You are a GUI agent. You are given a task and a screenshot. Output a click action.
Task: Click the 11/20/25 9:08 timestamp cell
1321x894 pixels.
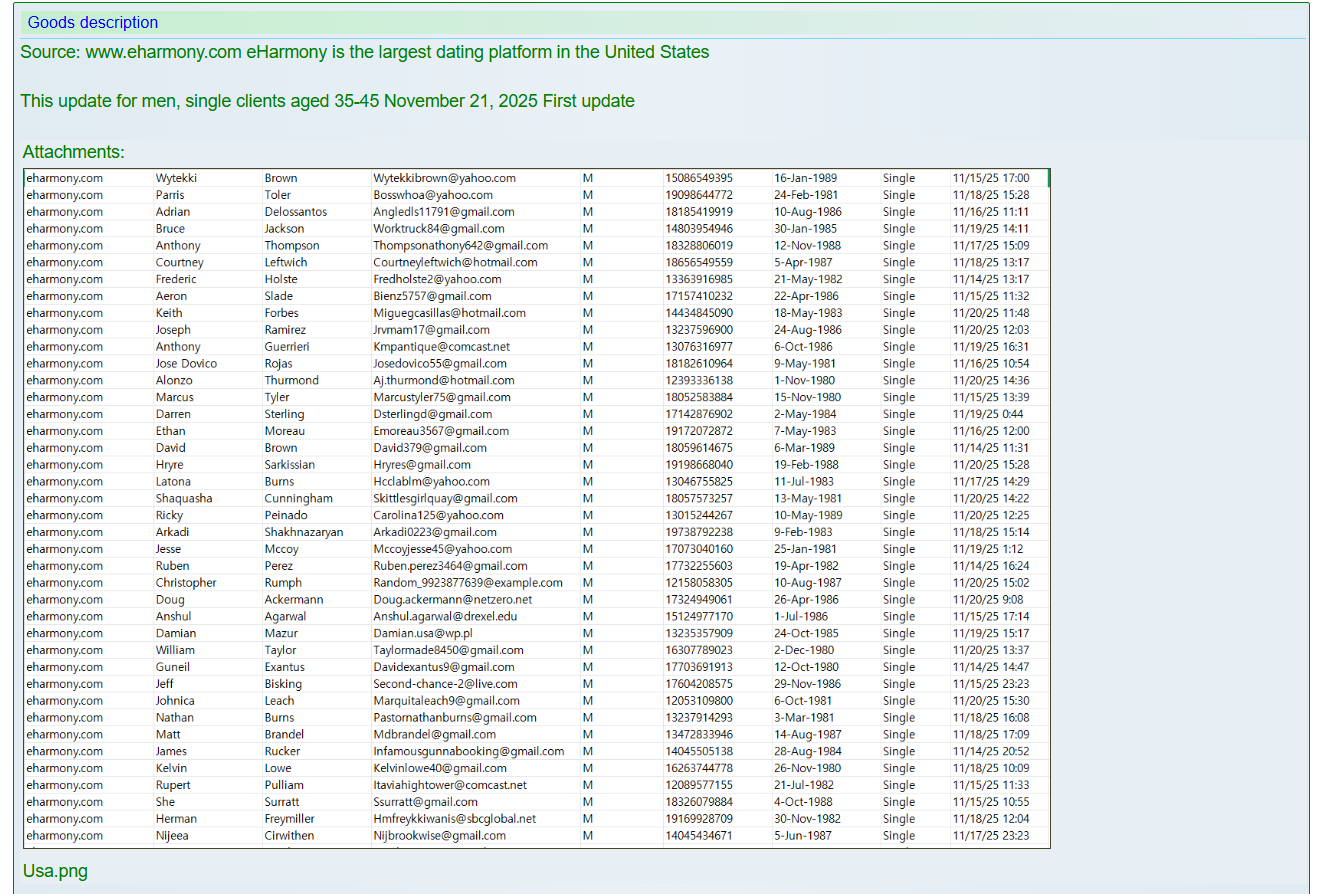(987, 600)
